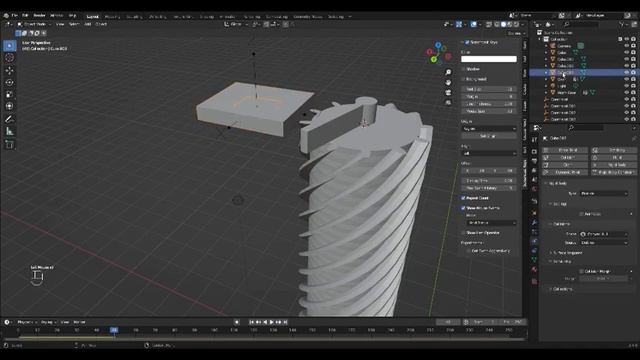Open the collision Source dropdown
Screen dimensions: 640x360
(x=604, y=243)
